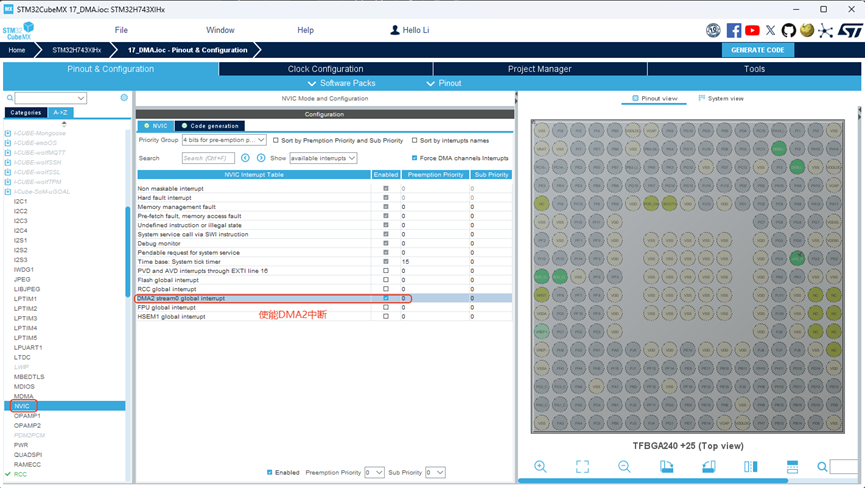Image resolution: width=865 pixels, height=488 pixels.
Task: Open the bottom Preemption Priority dropdown
Action: (375, 473)
